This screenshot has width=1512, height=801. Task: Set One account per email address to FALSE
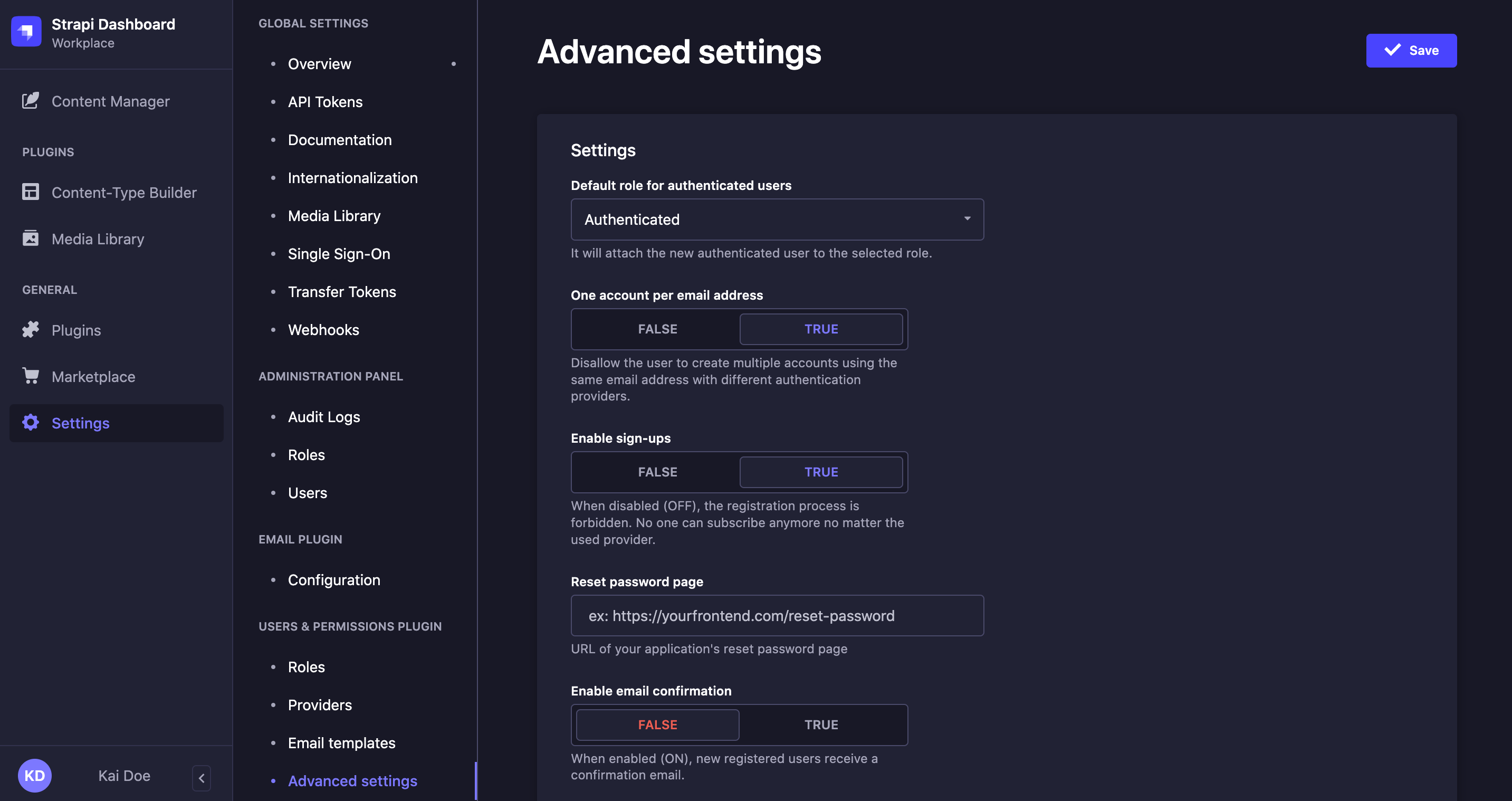pos(656,329)
